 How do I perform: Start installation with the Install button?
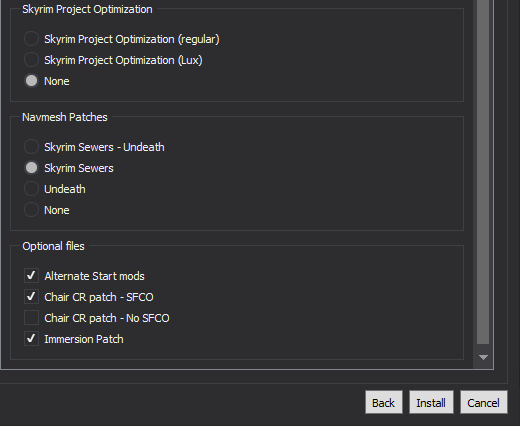coord(431,402)
